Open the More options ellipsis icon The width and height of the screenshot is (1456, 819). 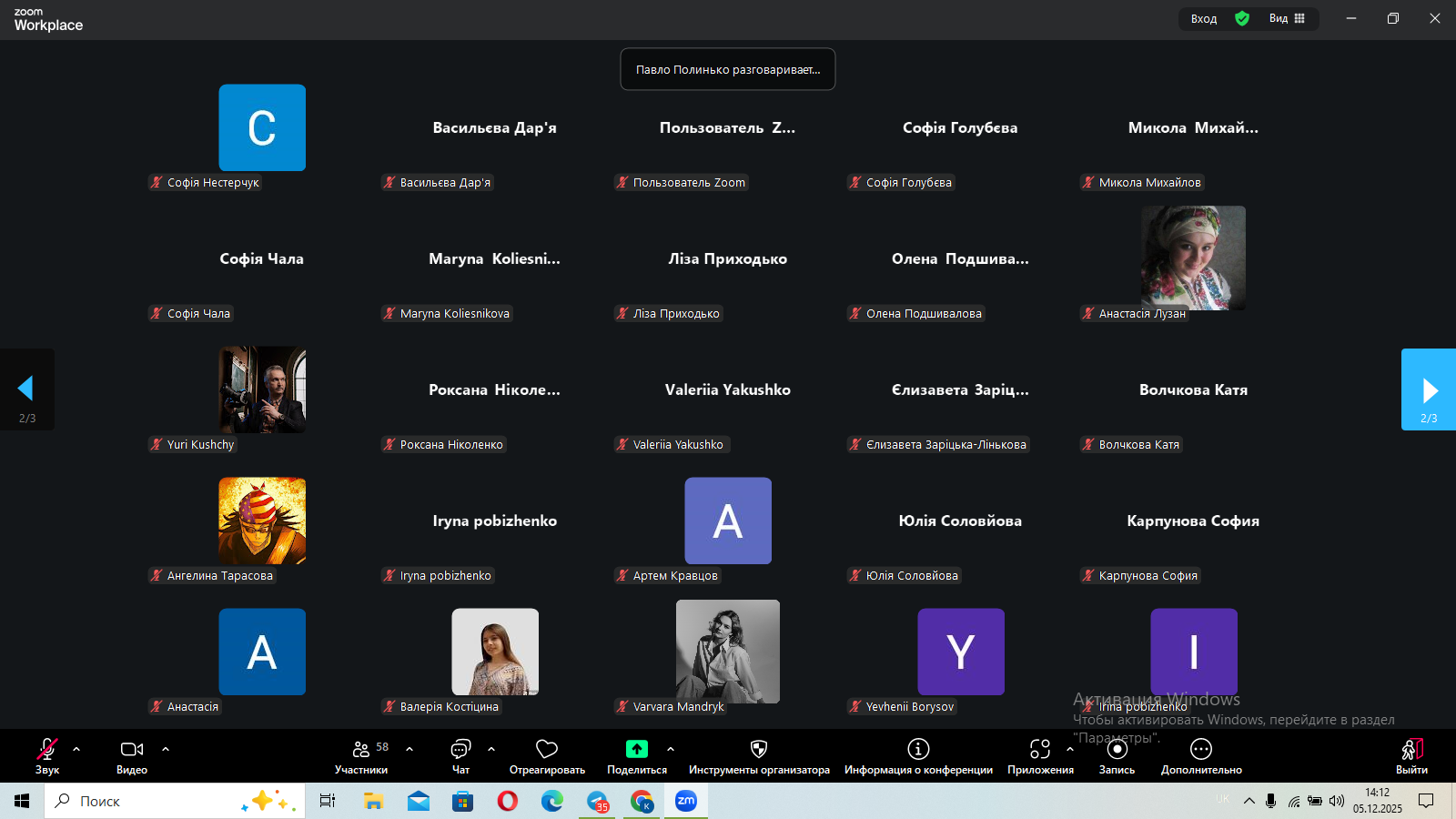1201,750
